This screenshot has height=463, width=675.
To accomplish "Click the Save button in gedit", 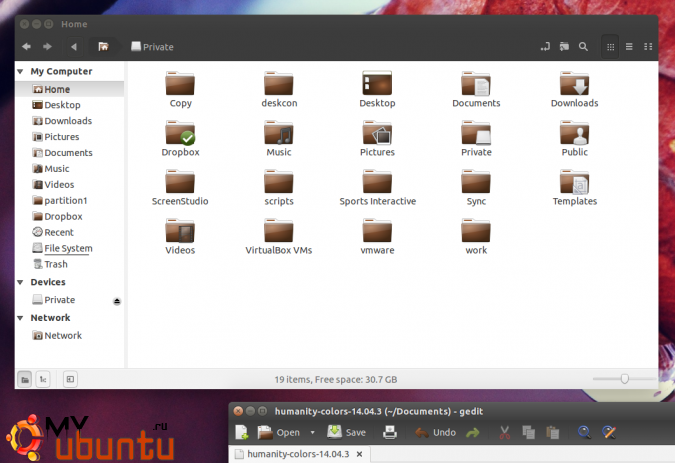I will pos(346,433).
